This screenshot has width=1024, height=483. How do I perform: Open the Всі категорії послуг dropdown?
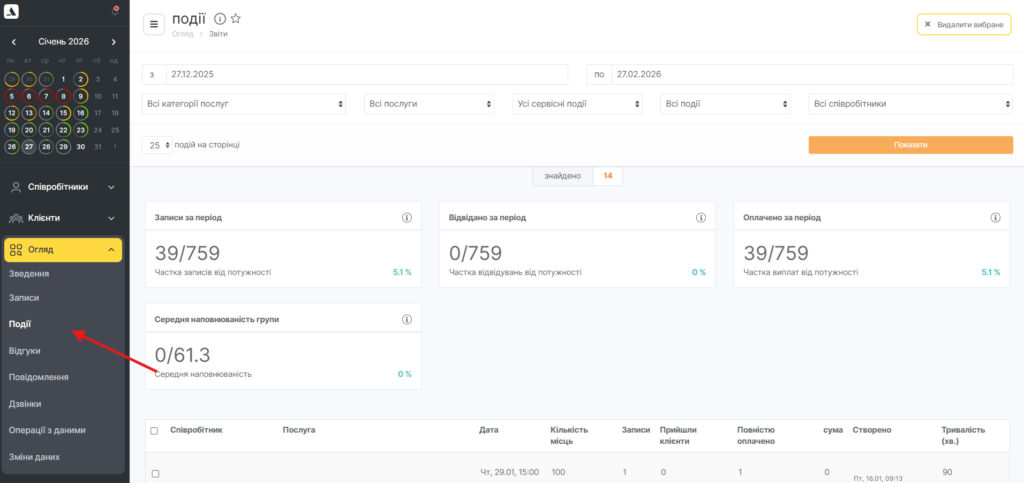pyautogui.click(x=245, y=103)
